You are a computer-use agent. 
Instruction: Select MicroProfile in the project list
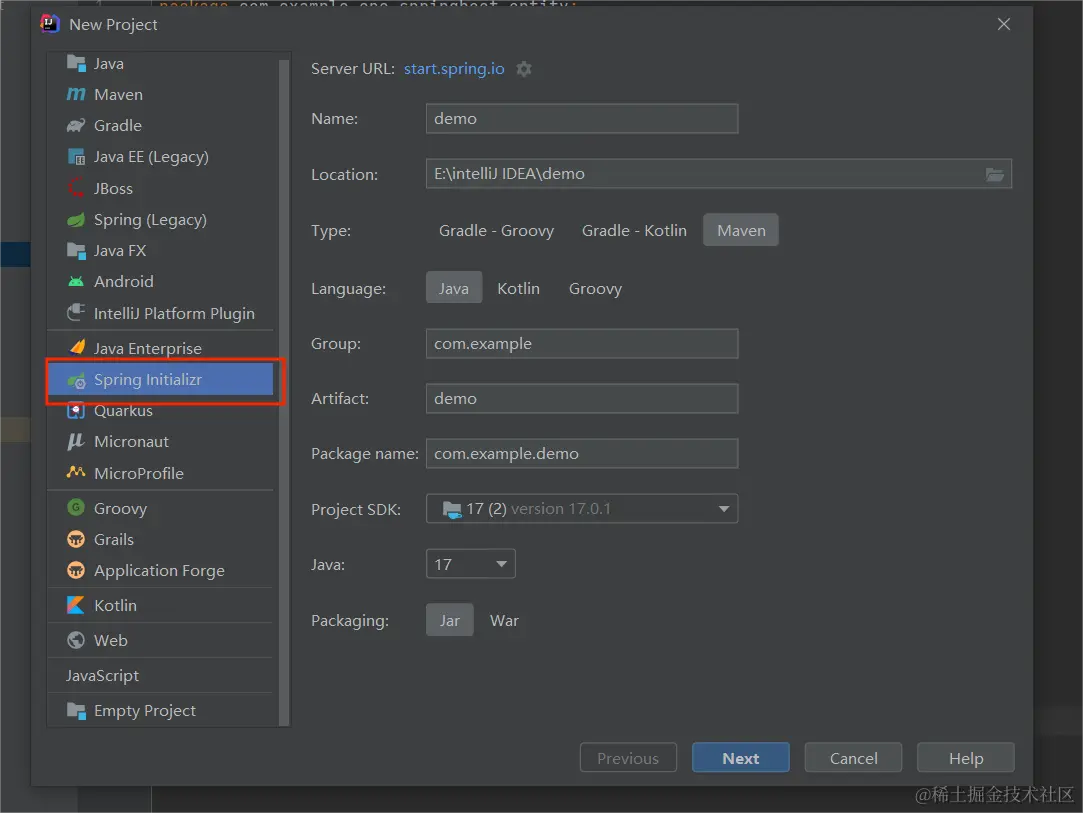161,472
